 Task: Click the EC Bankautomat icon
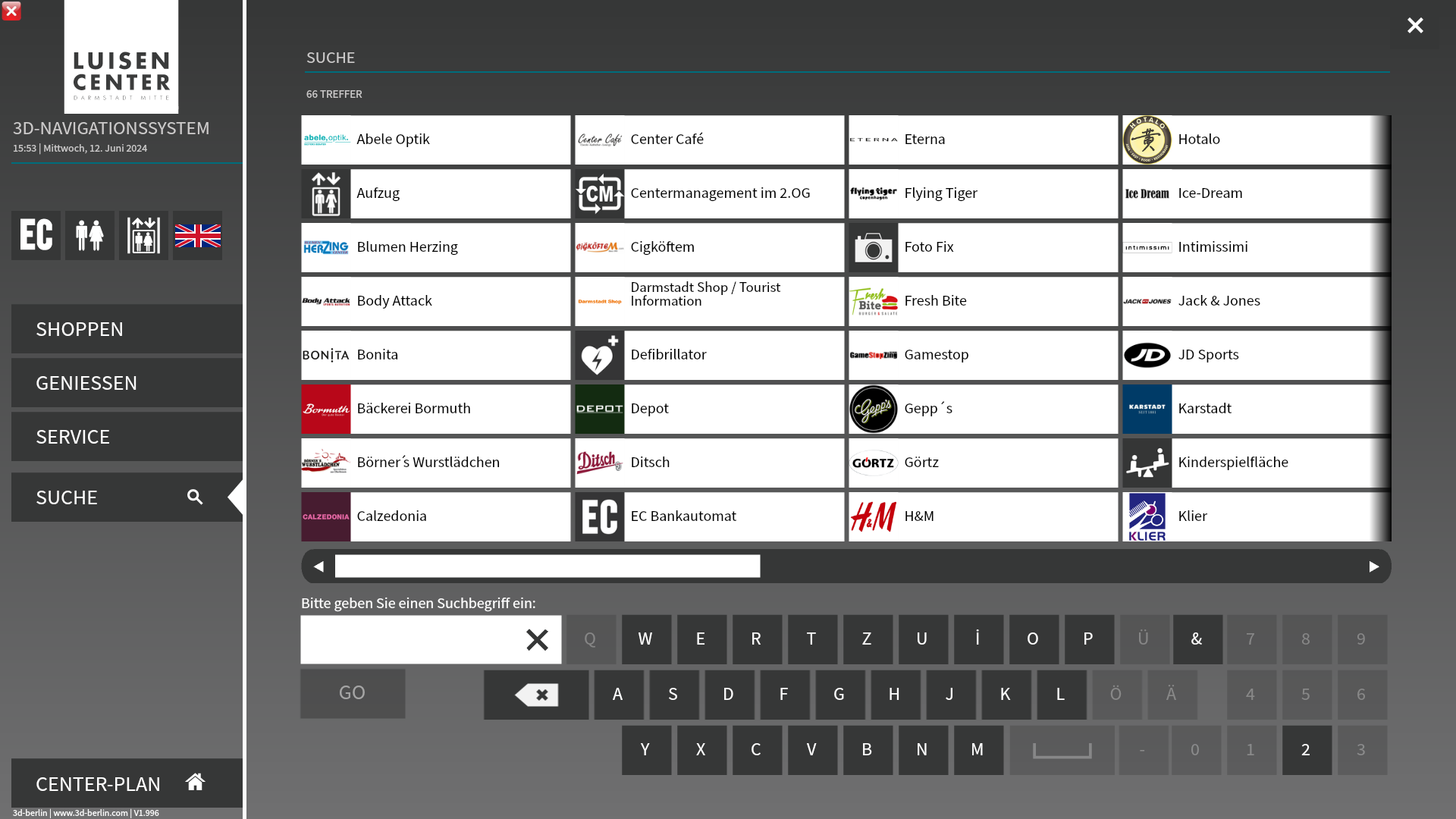click(600, 516)
